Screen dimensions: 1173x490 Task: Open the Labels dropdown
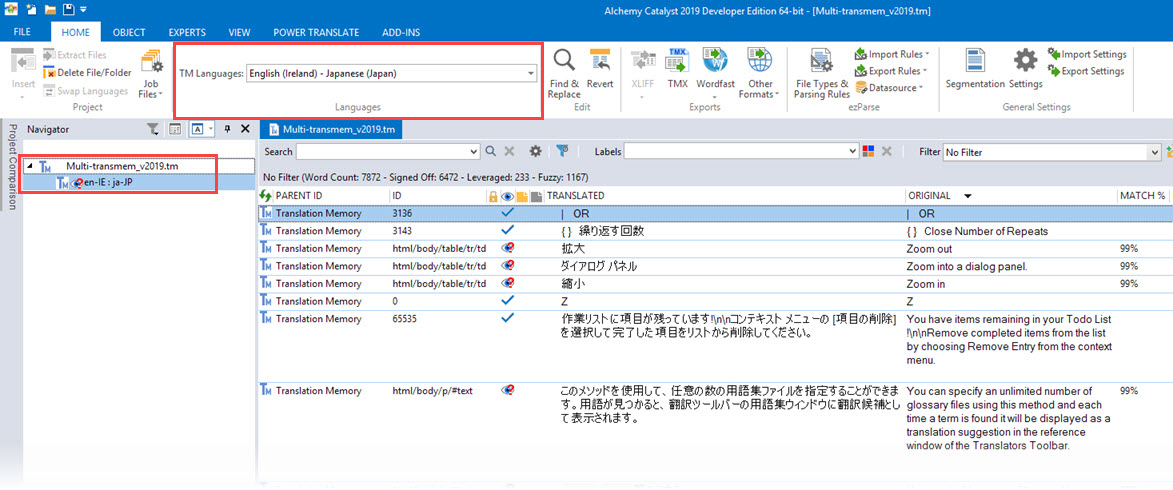(x=853, y=152)
